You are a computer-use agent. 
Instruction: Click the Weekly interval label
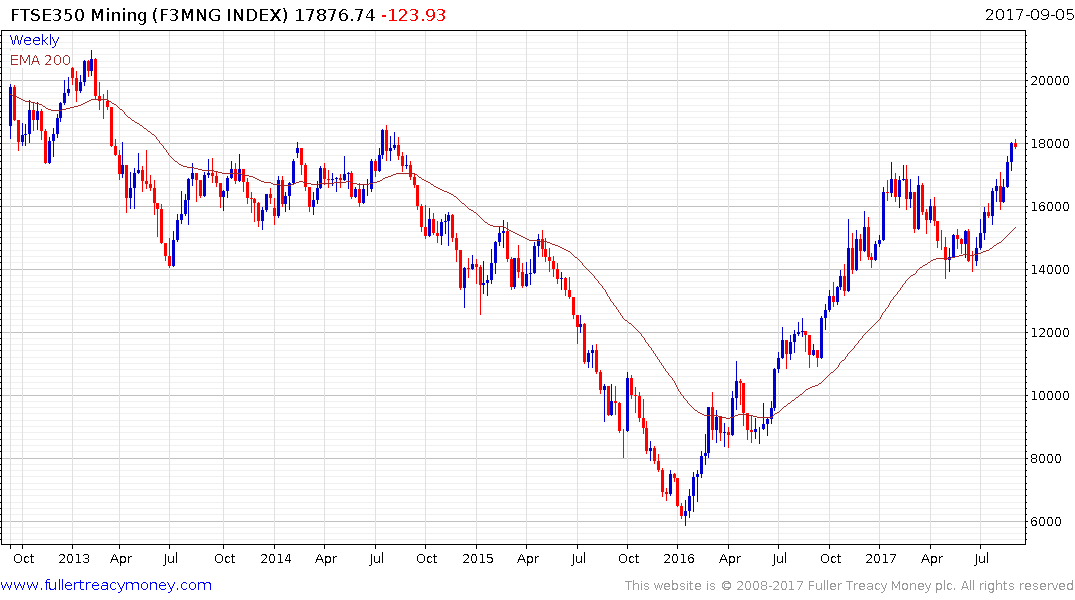(x=34, y=40)
